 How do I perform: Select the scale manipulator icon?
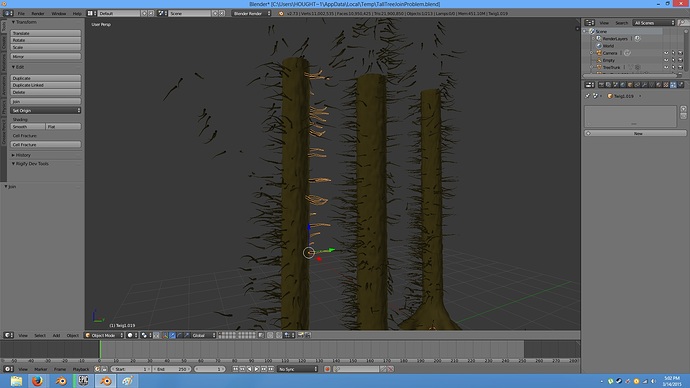[187, 335]
